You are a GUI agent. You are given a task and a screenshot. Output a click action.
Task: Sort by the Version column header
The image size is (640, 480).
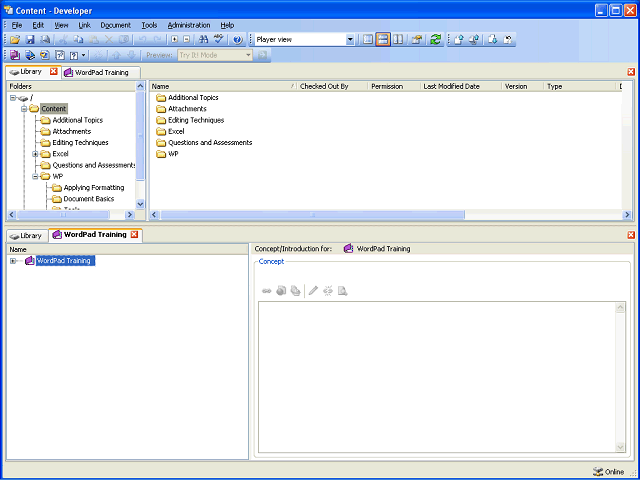tap(523, 87)
